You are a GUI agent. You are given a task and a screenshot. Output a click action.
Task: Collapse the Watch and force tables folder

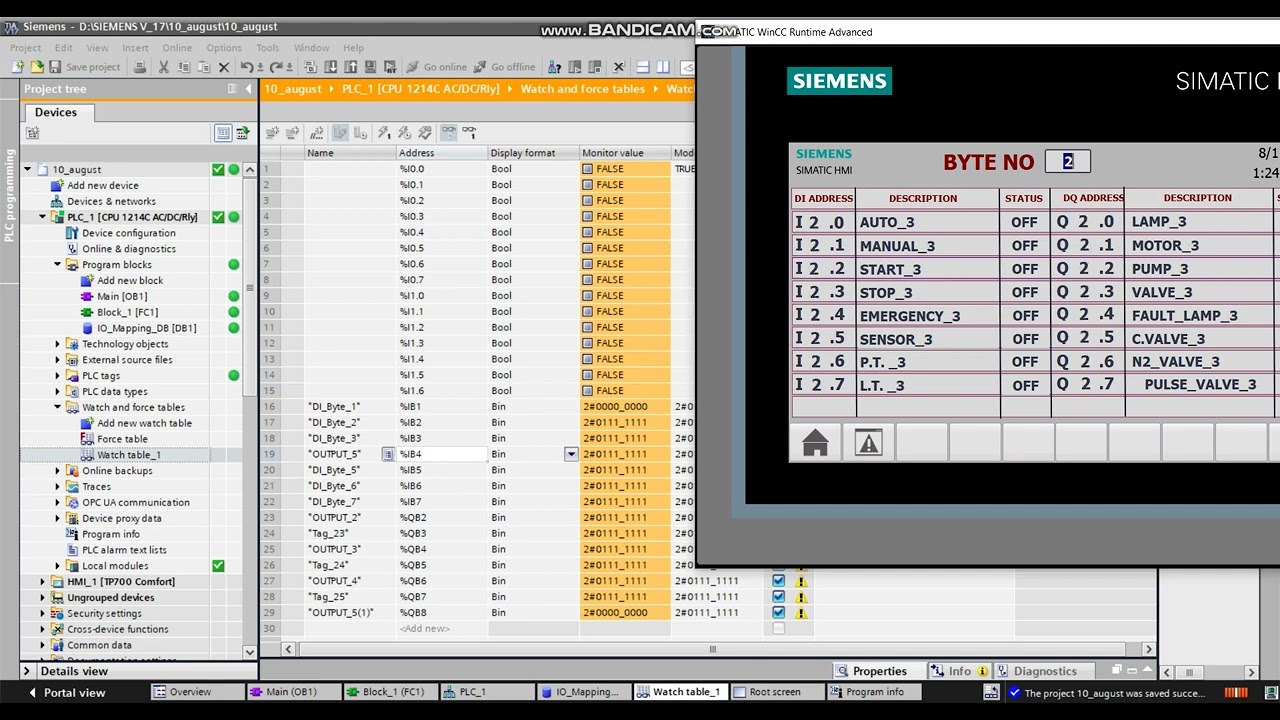point(58,407)
